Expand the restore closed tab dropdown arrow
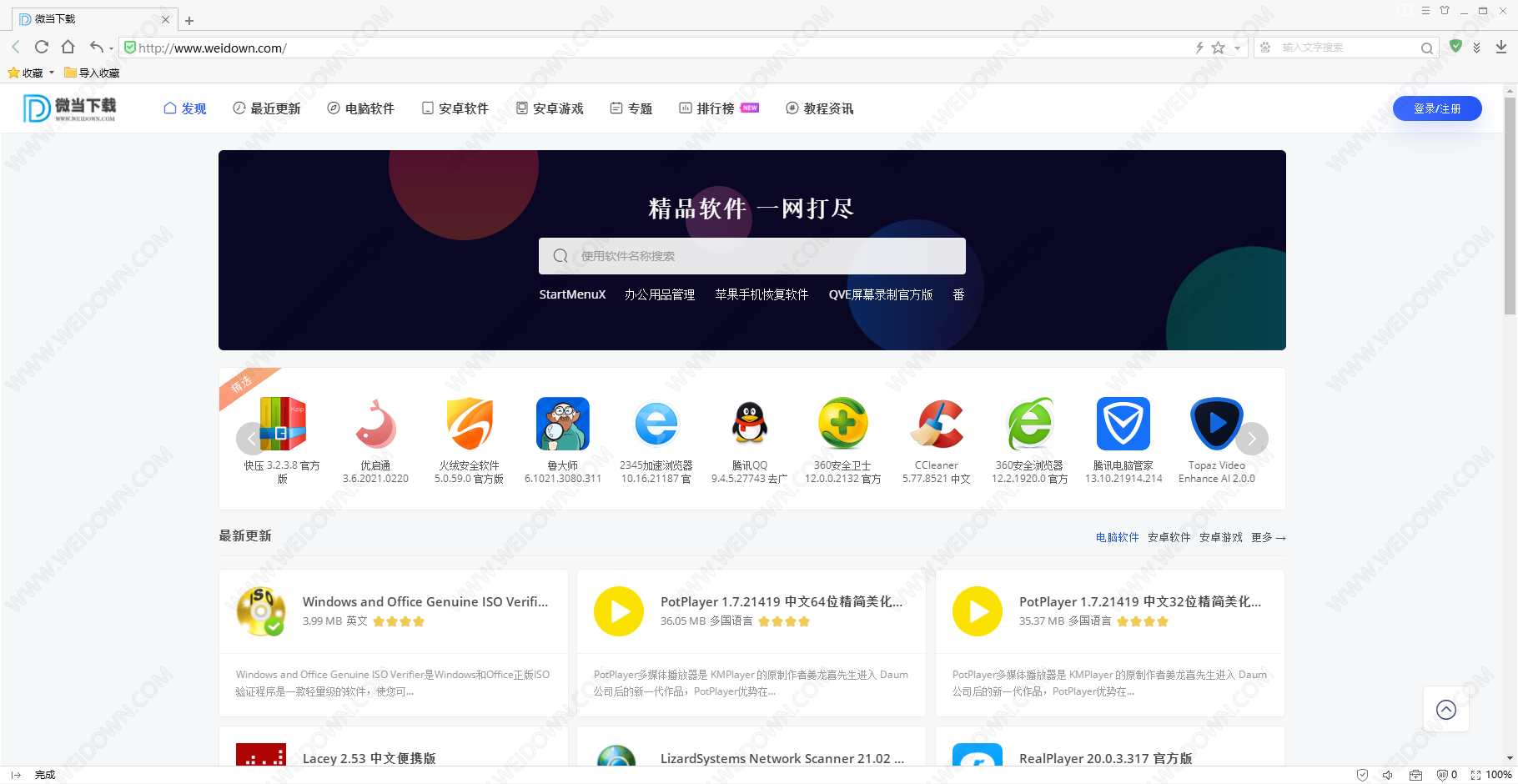The image size is (1518, 784). coord(111,48)
